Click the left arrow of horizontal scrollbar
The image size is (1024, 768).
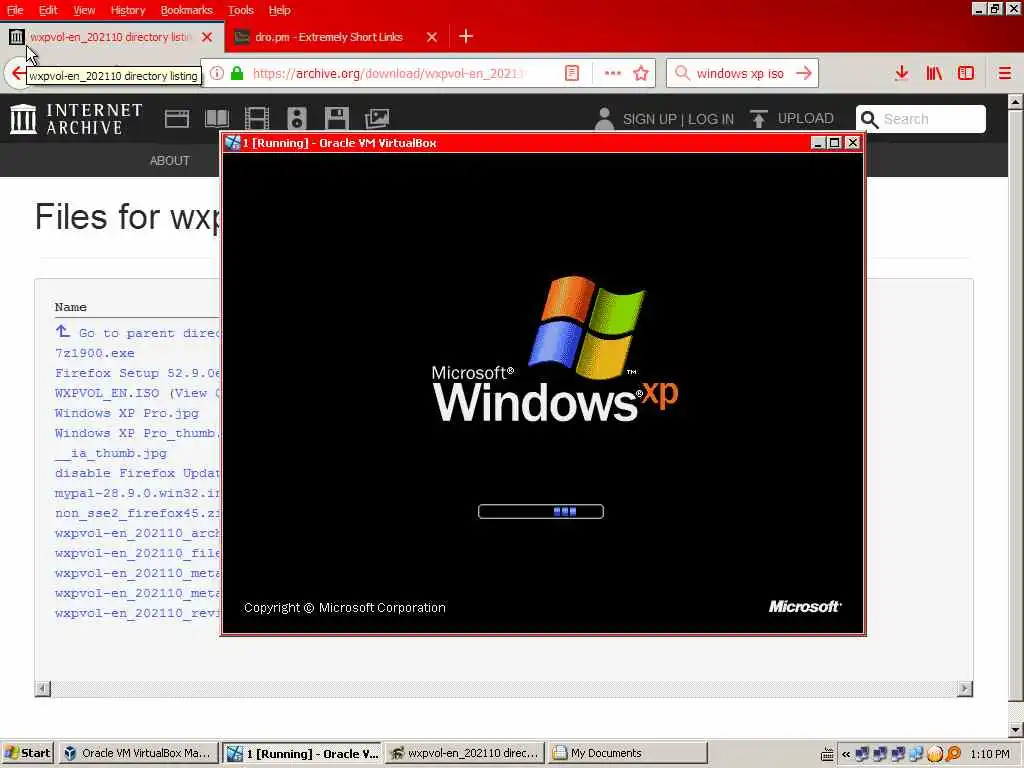(x=42, y=688)
